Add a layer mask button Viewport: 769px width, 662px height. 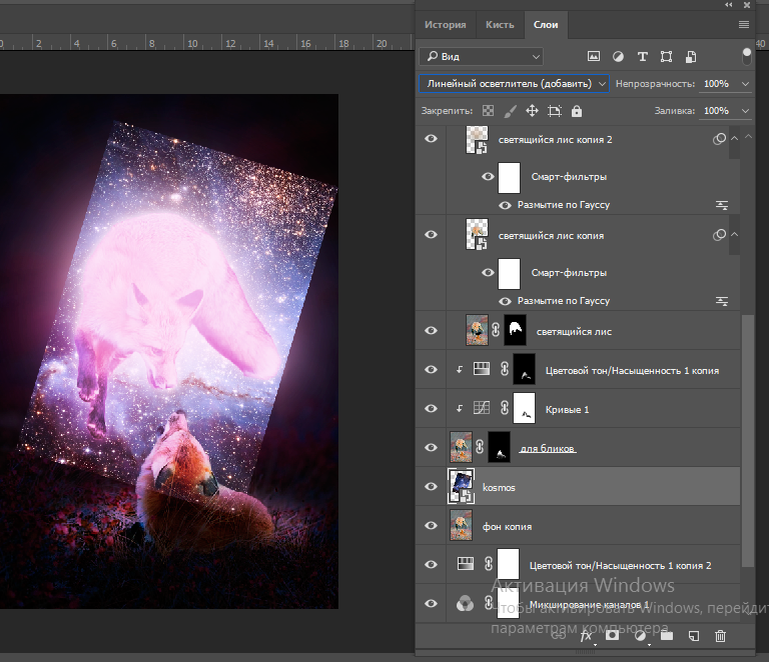click(x=612, y=636)
